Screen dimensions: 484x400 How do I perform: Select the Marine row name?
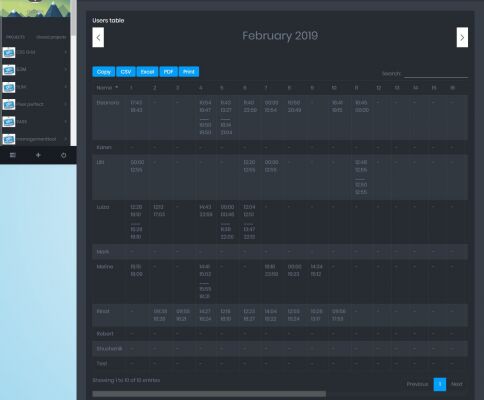click(105, 267)
